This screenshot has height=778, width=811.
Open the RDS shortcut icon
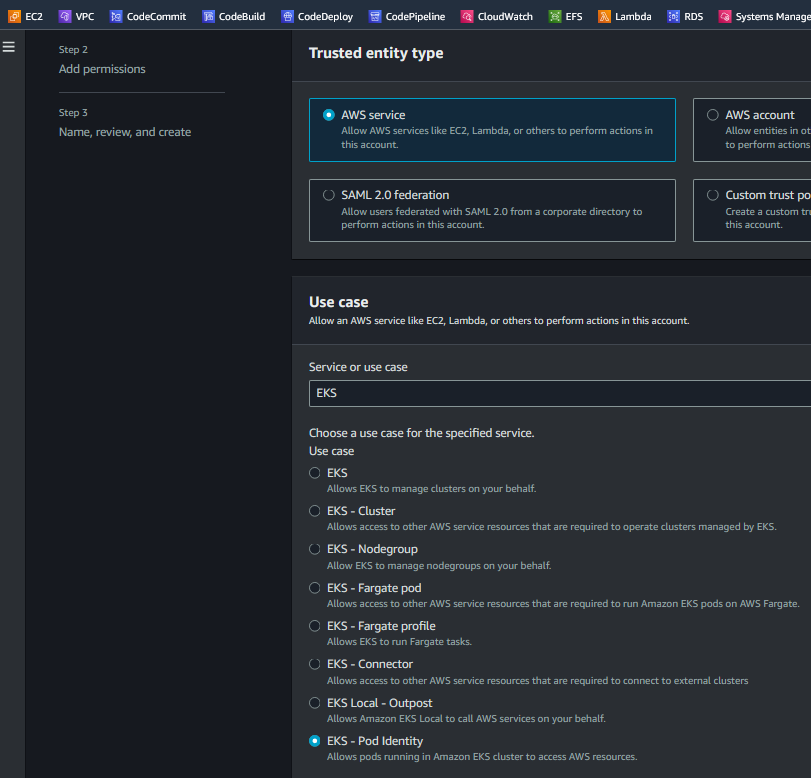tap(673, 17)
